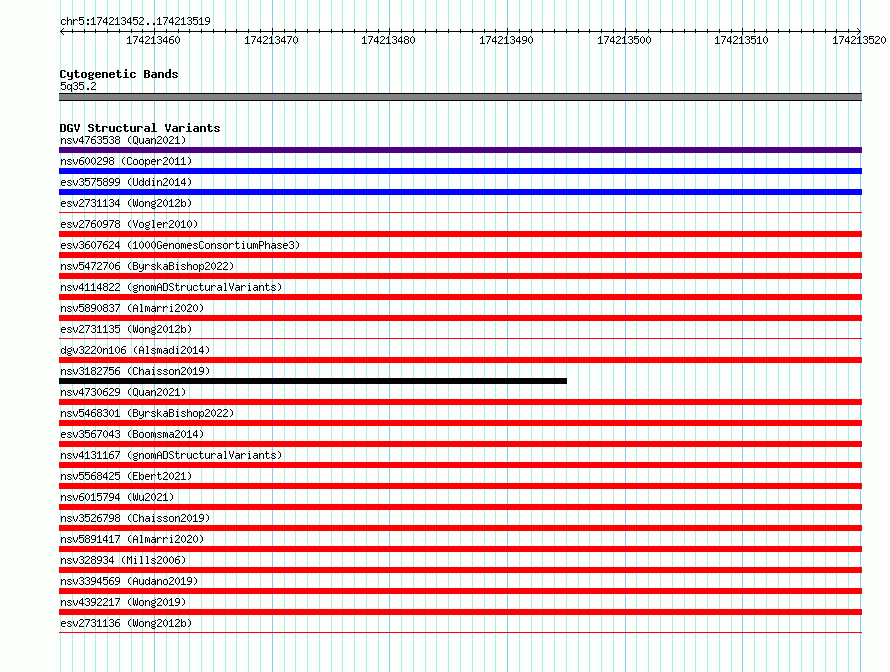Click the blue nsv600298 variant bar

point(460,171)
